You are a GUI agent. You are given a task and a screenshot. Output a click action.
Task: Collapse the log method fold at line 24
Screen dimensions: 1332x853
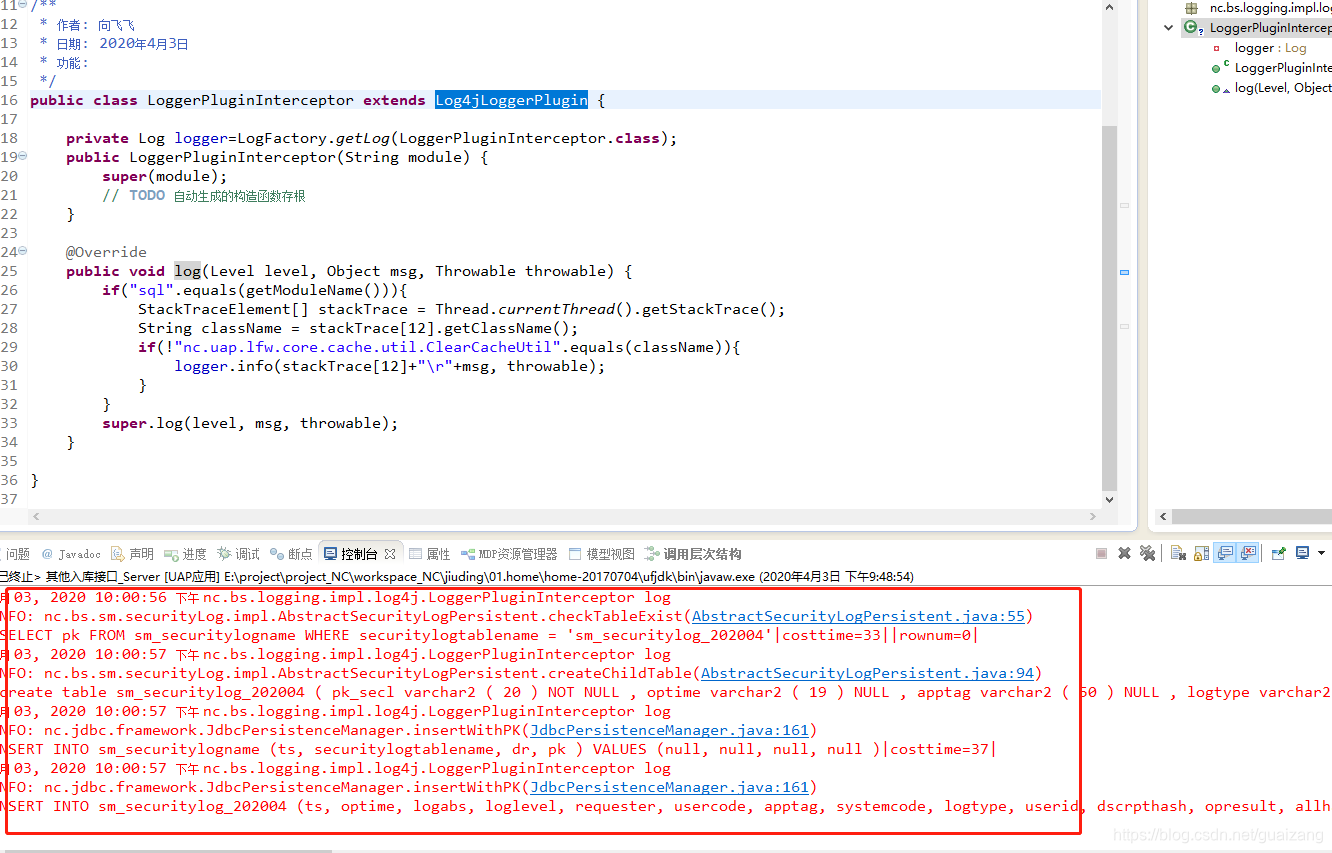[x=23, y=252]
